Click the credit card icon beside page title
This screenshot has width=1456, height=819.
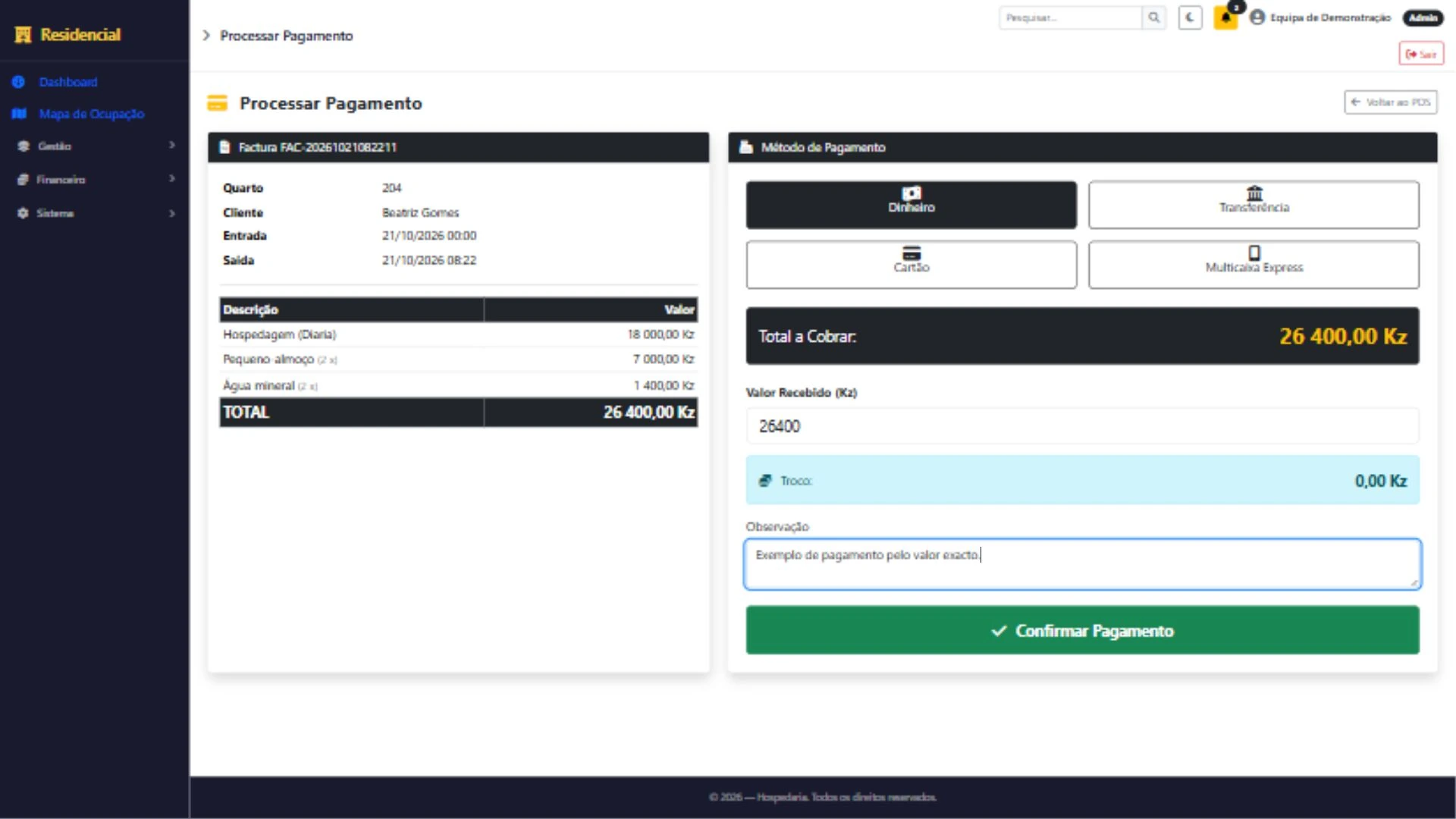[x=218, y=103]
